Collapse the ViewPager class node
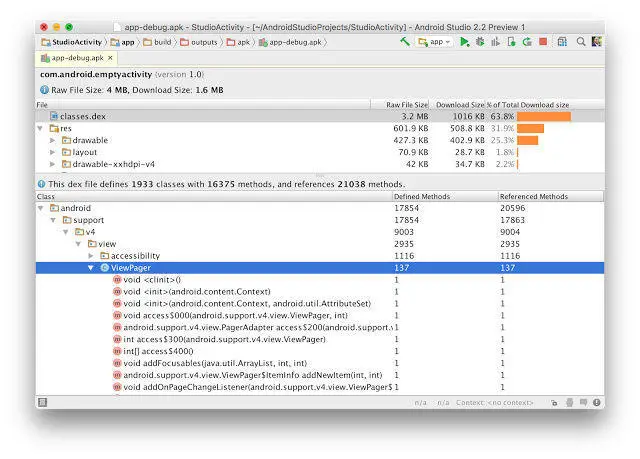This screenshot has width=640, height=459. click(91, 268)
